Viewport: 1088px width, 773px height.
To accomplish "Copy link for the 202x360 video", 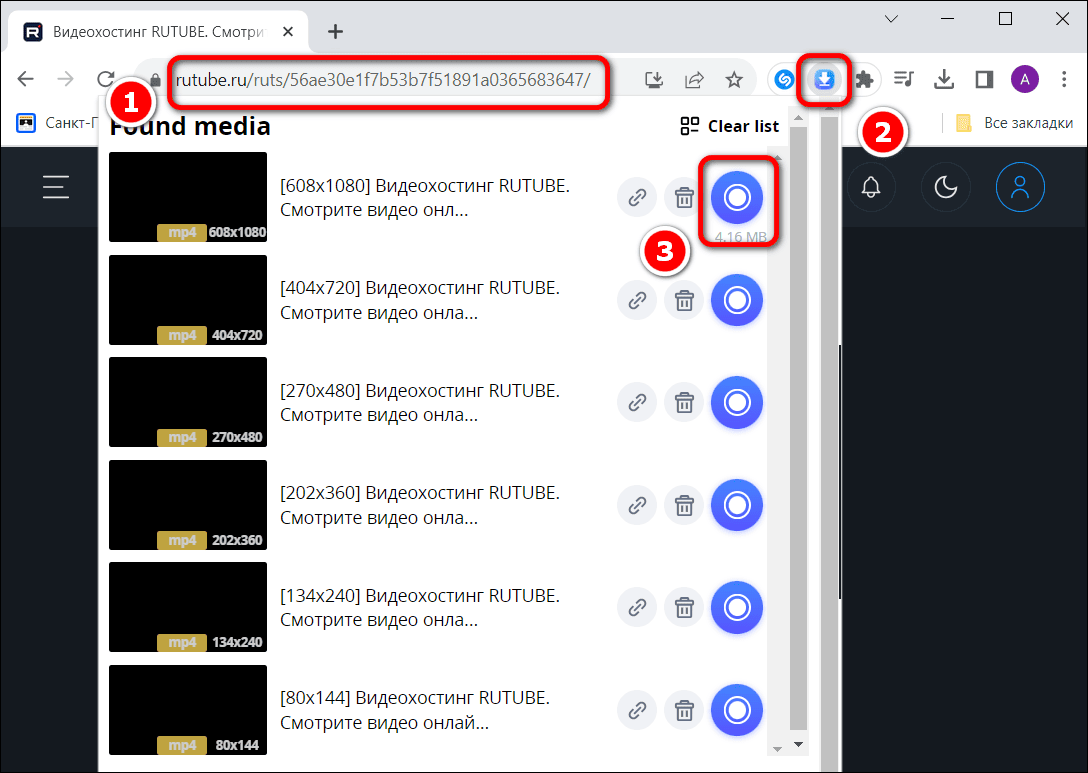I will click(x=637, y=505).
